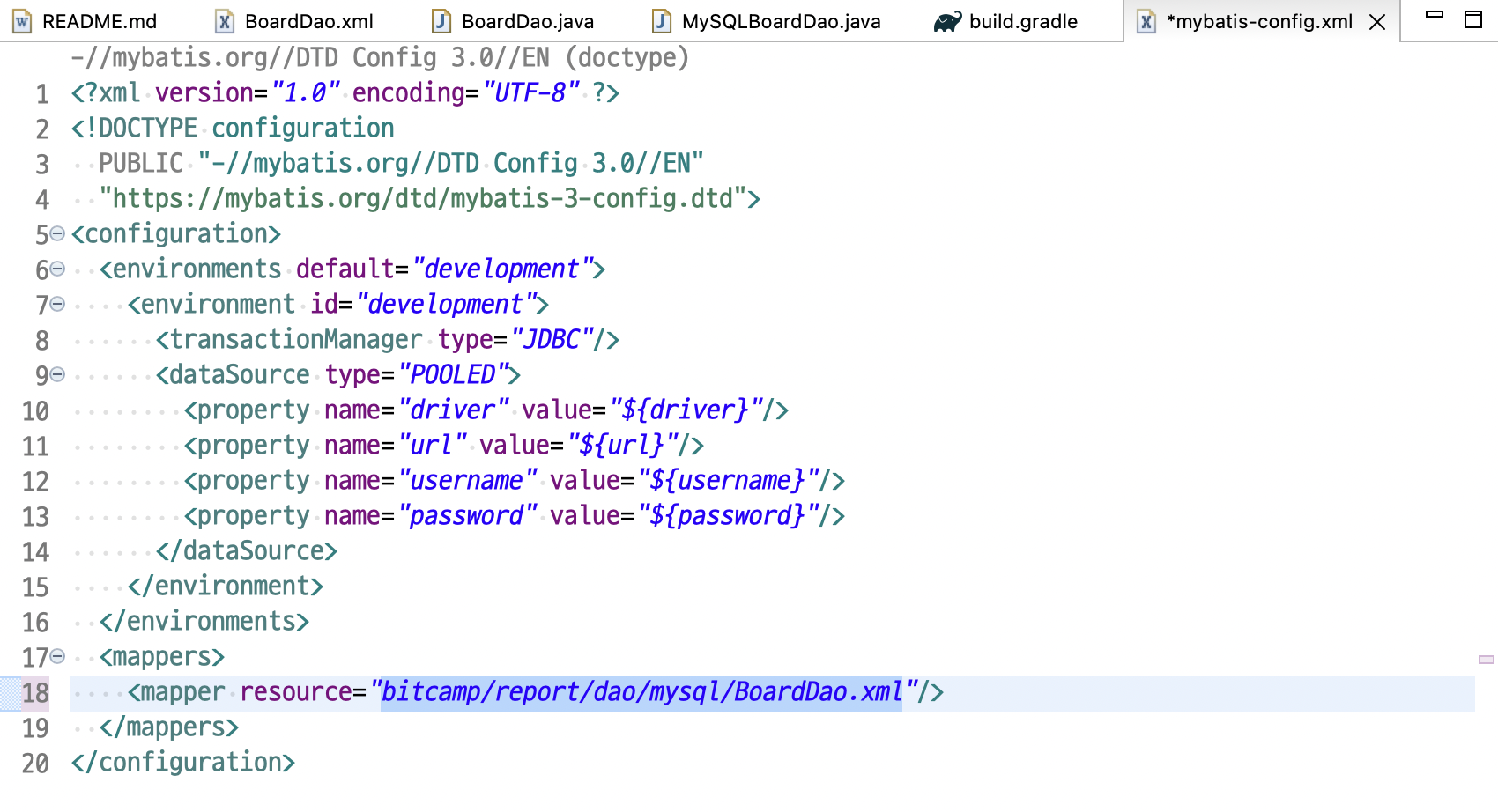Click the README.md file icon

point(22,21)
